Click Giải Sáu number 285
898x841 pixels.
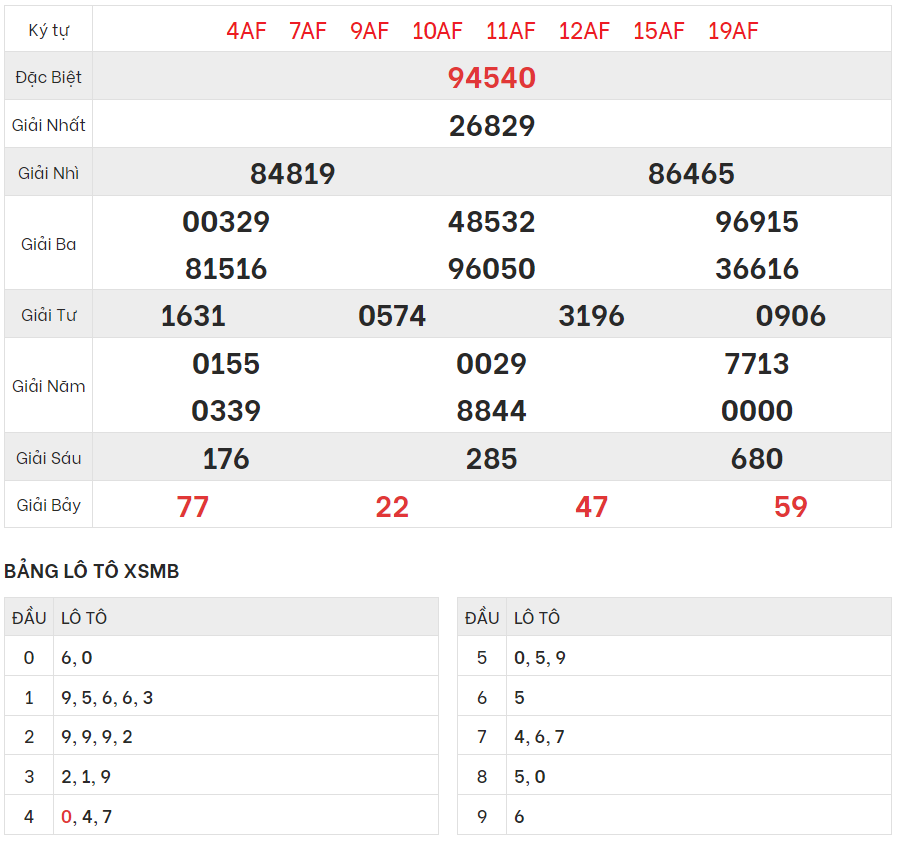(492, 459)
